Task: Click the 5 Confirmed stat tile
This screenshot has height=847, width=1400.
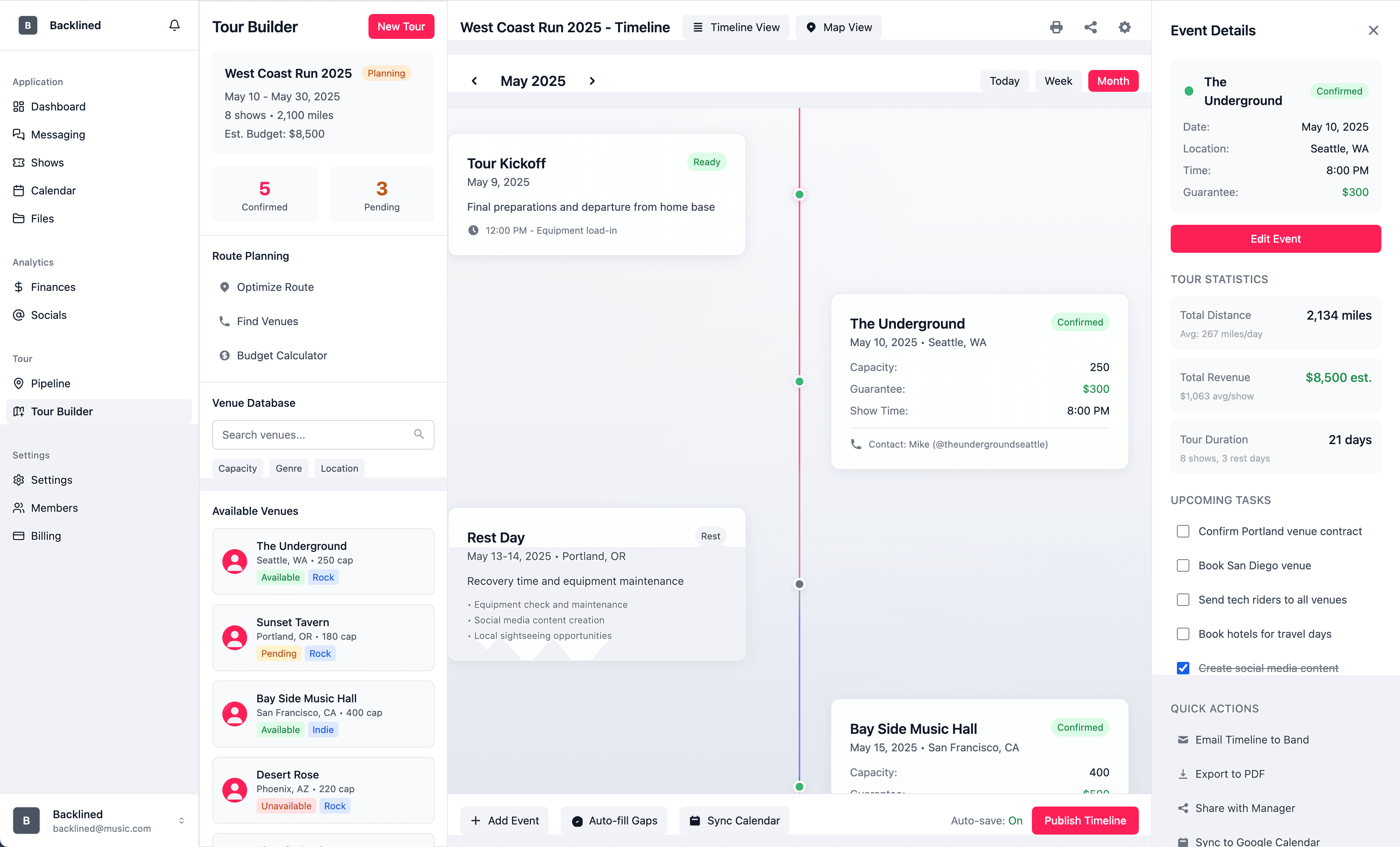Action: pyautogui.click(x=264, y=194)
